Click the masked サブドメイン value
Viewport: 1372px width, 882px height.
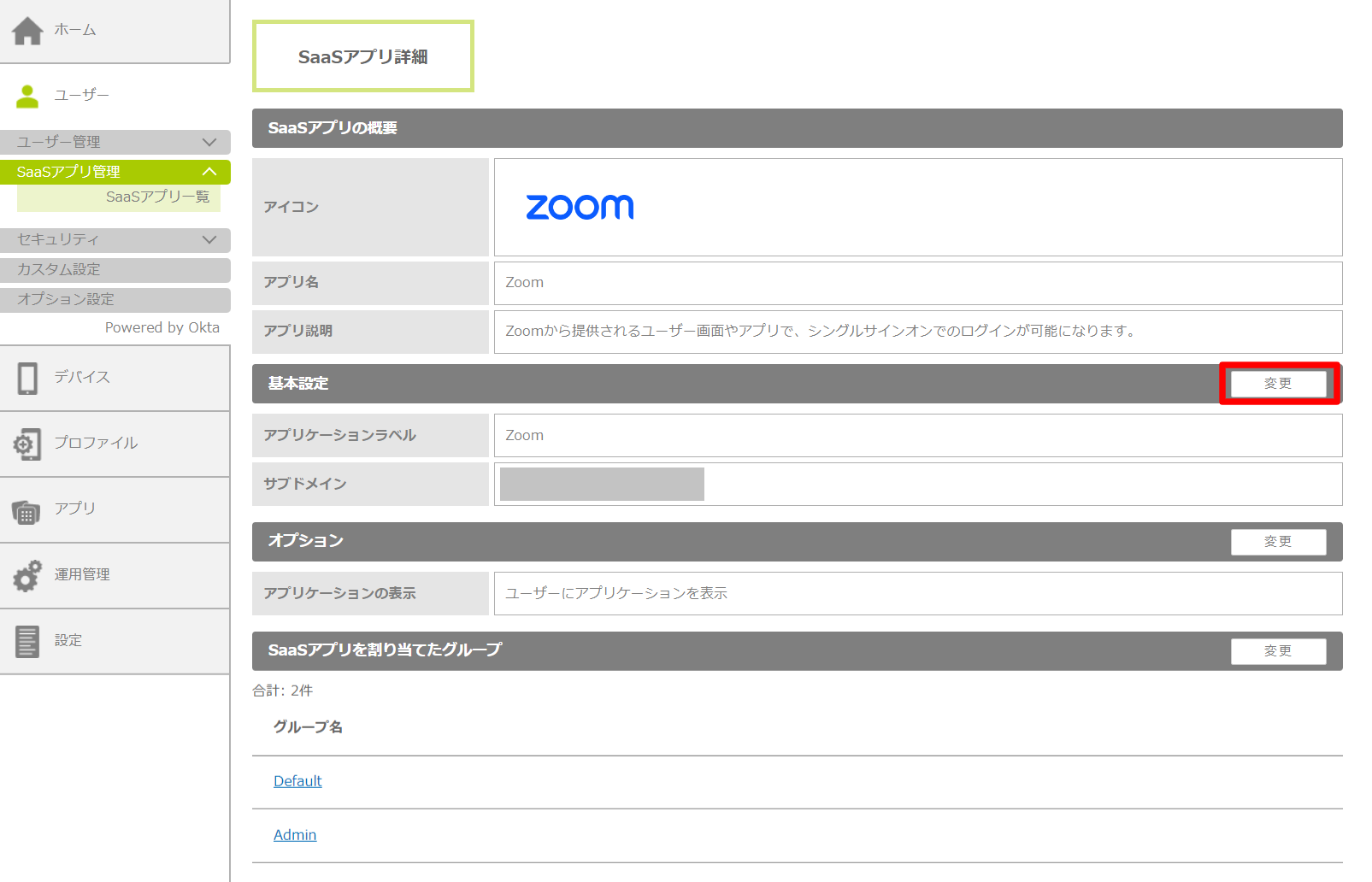[x=602, y=484]
